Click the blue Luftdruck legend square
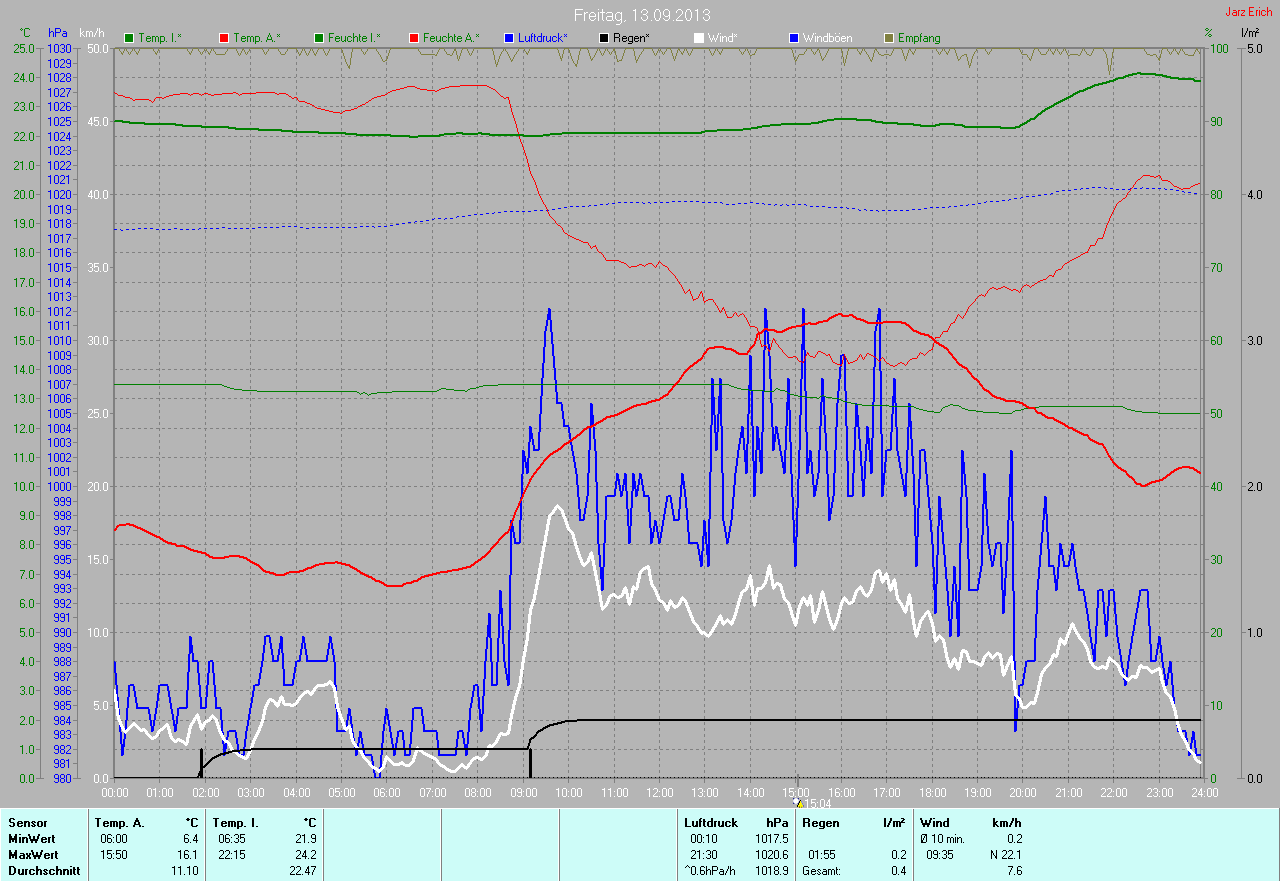 pyautogui.click(x=509, y=38)
